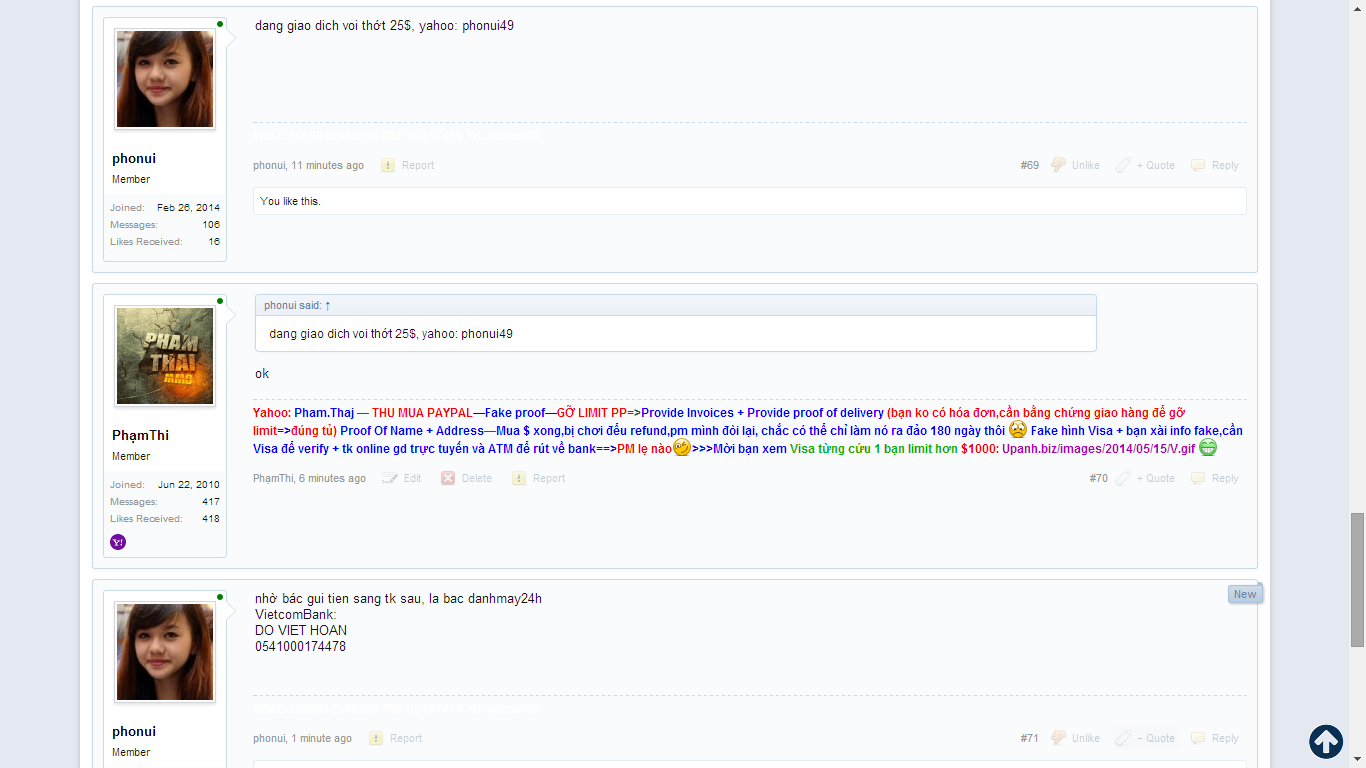Click the up arrow in the quoted post header
Image resolution: width=1366 pixels, height=768 pixels.
pos(328,305)
